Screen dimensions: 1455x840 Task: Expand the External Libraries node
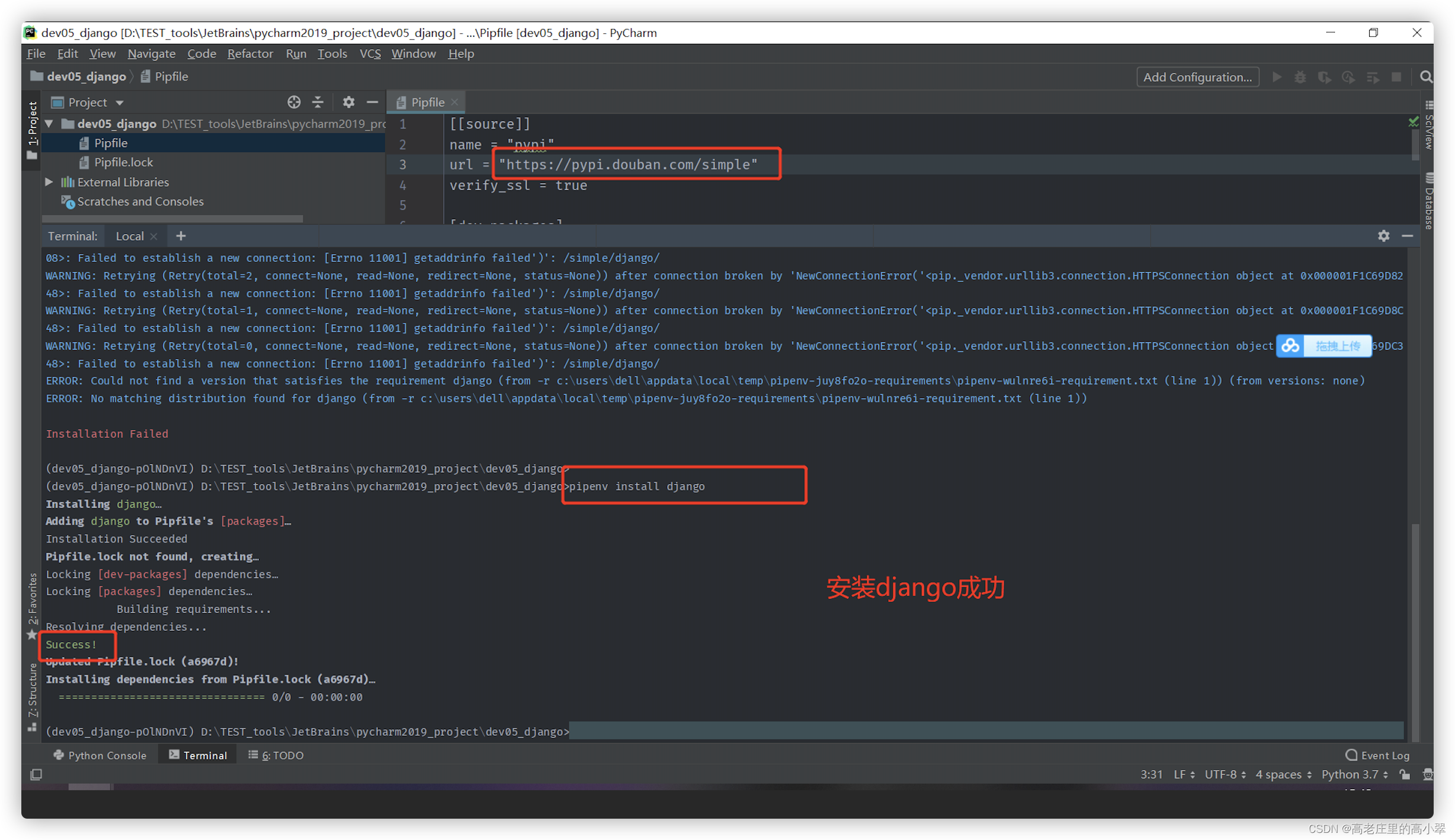(49, 182)
